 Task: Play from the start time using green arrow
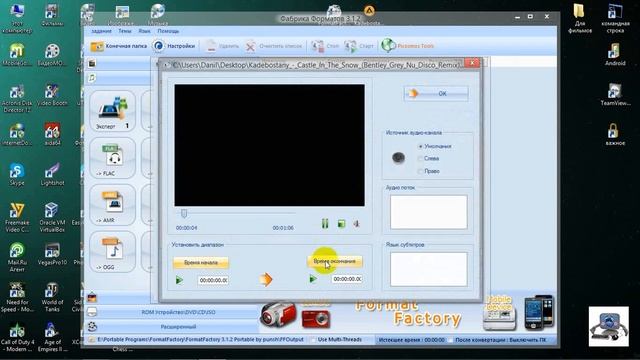(179, 280)
